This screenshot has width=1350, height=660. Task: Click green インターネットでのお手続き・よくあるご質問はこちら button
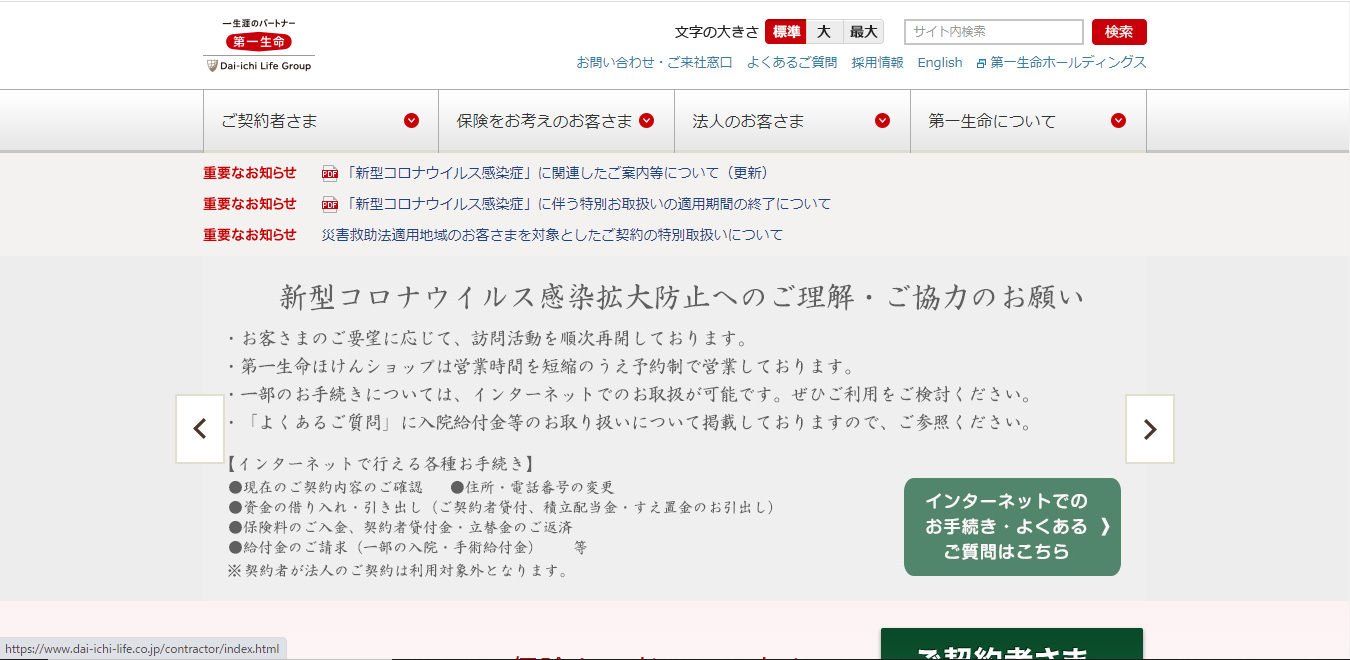click(1012, 527)
